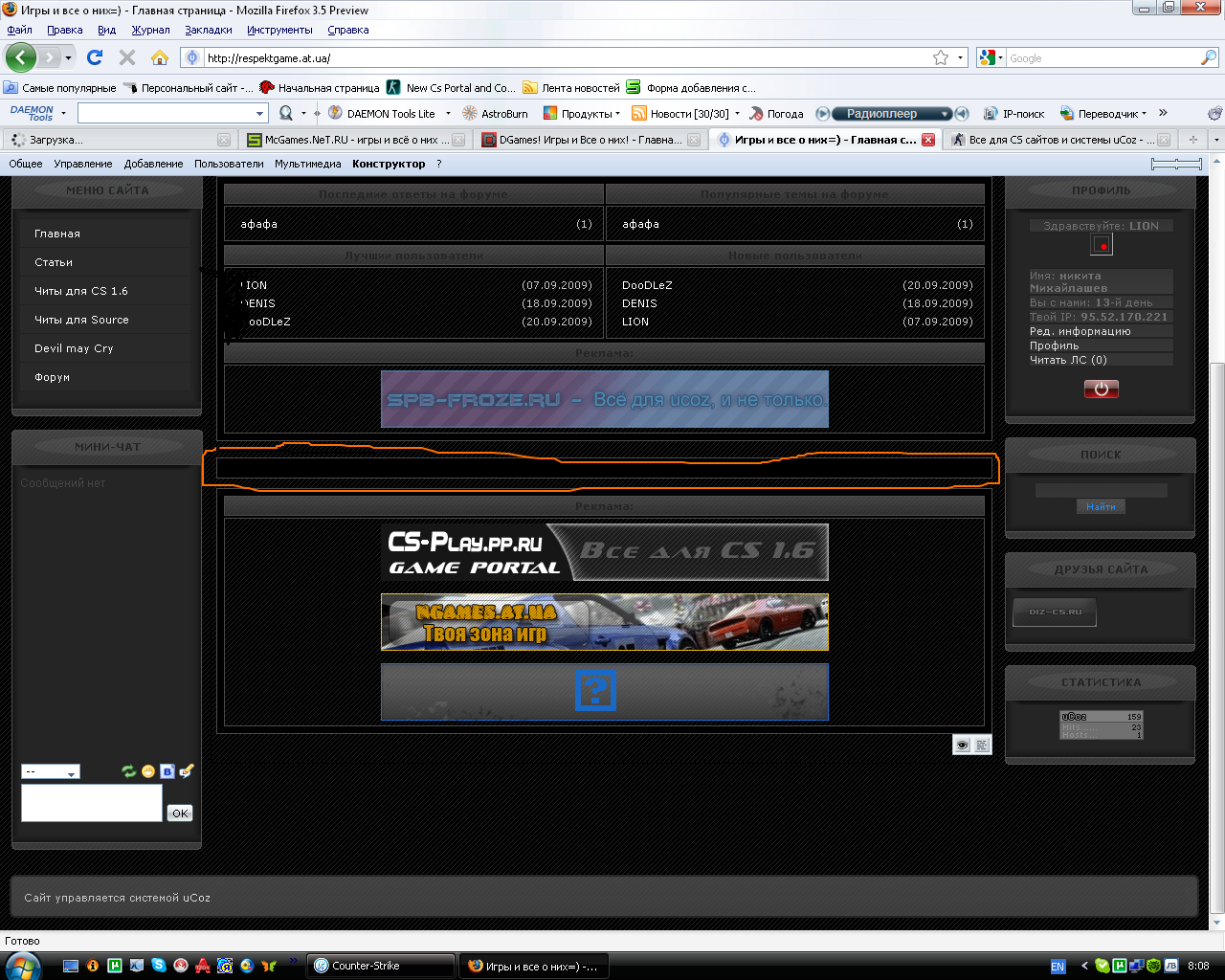Switch to the Counter-Strike taskbar window
Viewport: 1225px width, 980px height.
click(381, 966)
